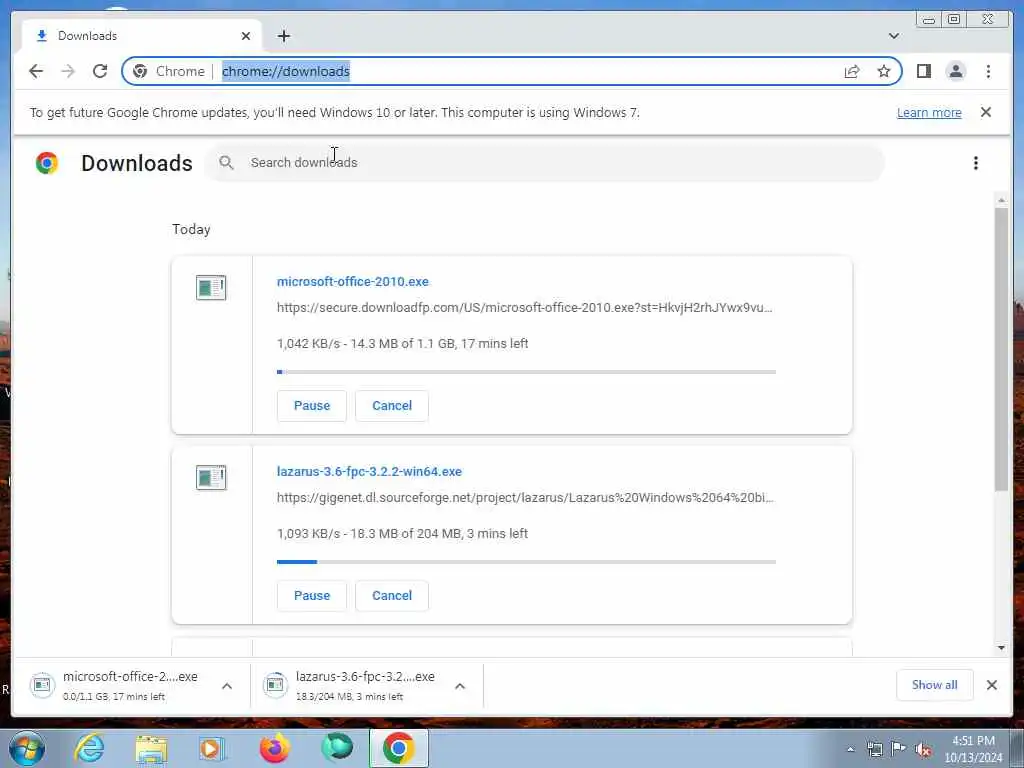Click the clock showing 4:51 PM

click(x=973, y=748)
